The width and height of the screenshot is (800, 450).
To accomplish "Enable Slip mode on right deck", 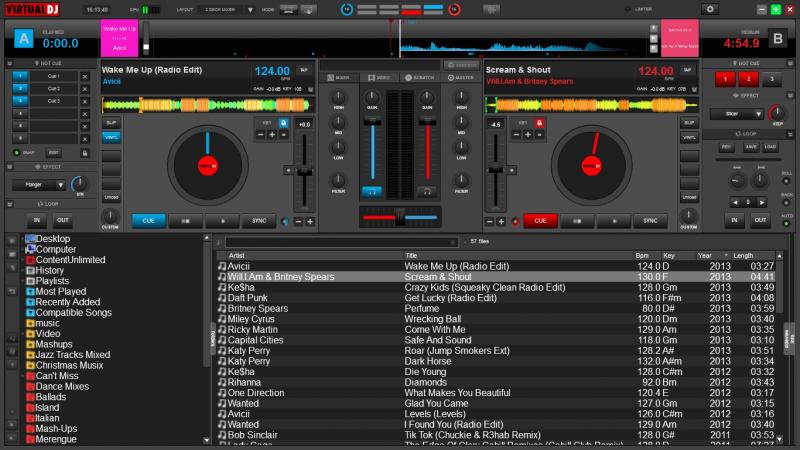I will (689, 122).
